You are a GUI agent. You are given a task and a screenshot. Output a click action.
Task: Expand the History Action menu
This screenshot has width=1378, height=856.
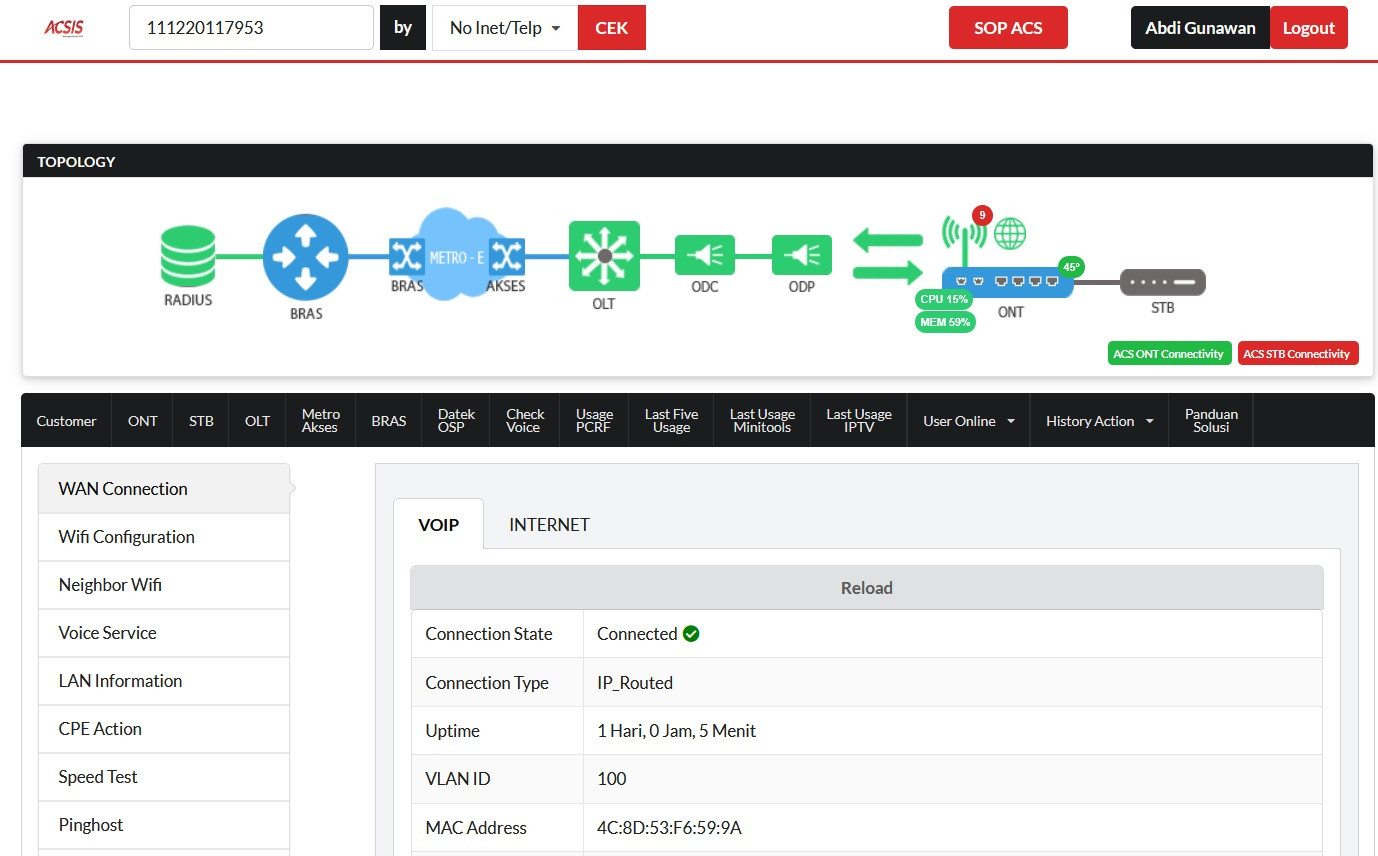tap(1099, 421)
